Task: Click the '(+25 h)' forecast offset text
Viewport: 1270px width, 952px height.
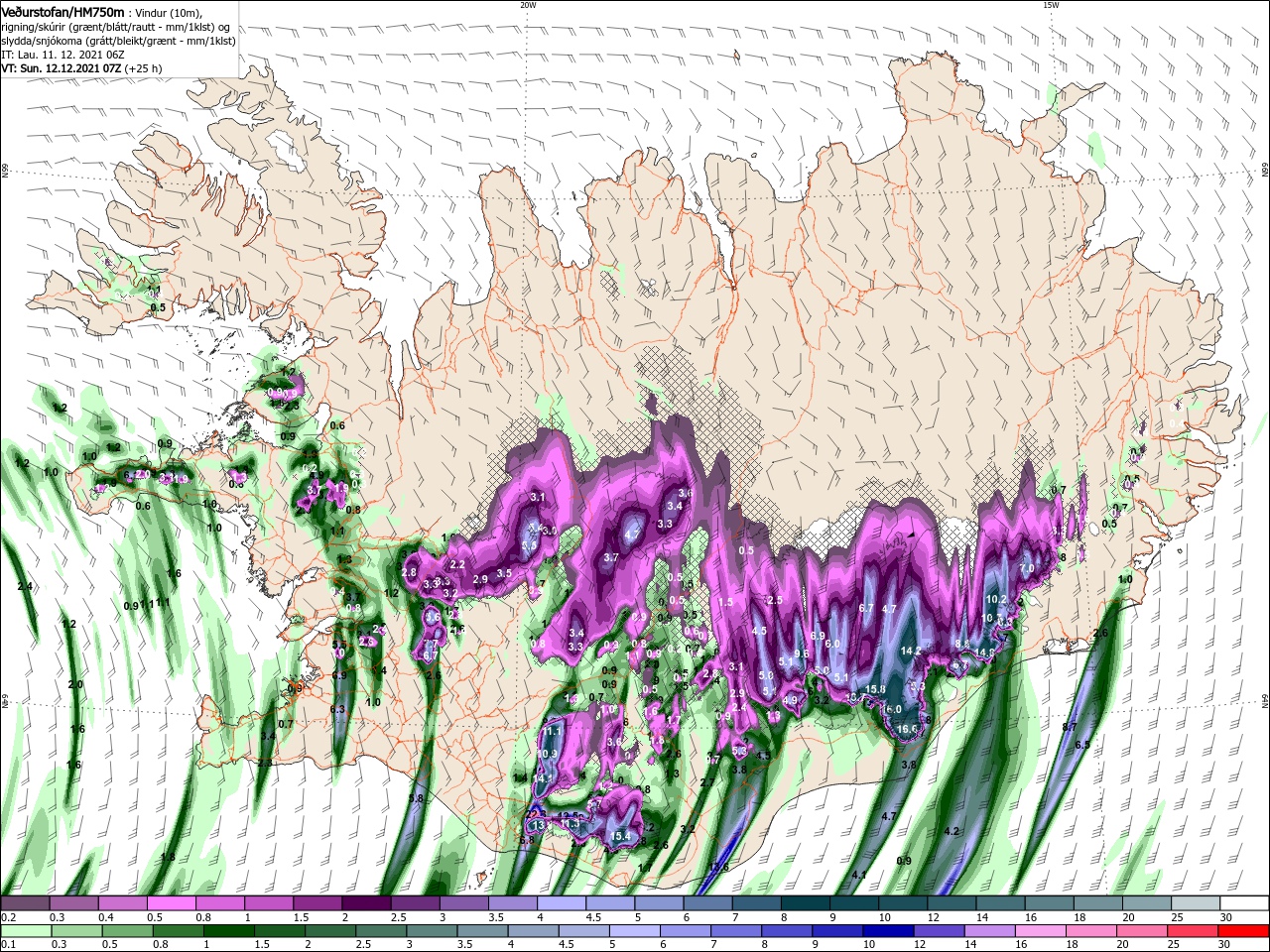Action: click(x=144, y=68)
